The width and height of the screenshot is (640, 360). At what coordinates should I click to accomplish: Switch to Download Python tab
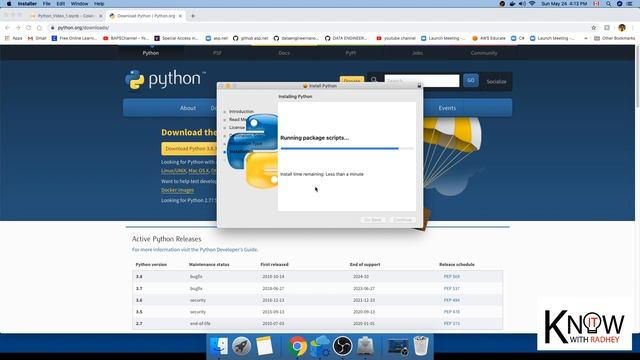[146, 16]
